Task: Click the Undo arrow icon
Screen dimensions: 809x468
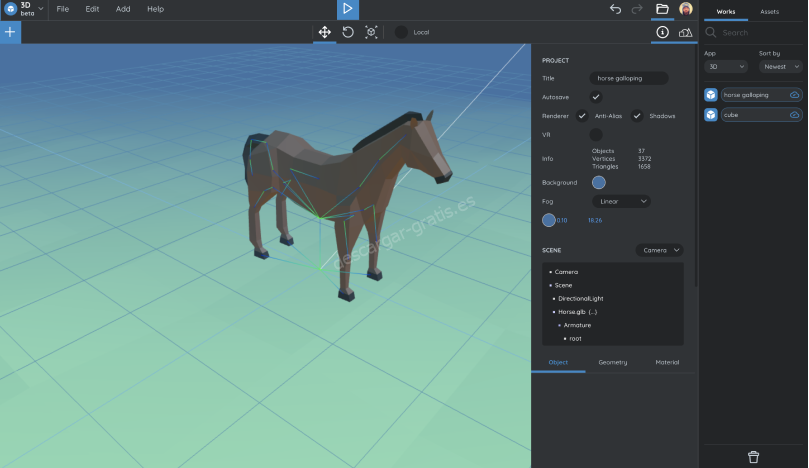Action: tap(615, 9)
